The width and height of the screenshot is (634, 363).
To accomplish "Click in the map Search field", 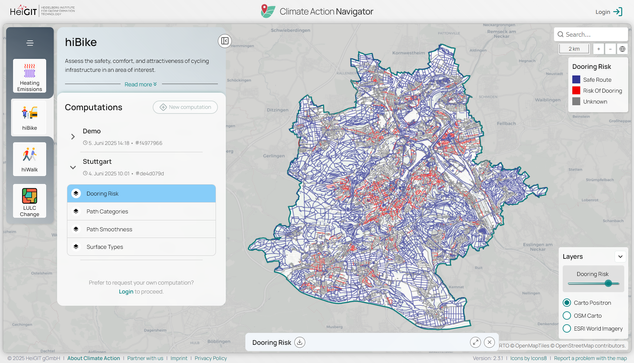I will (591, 34).
